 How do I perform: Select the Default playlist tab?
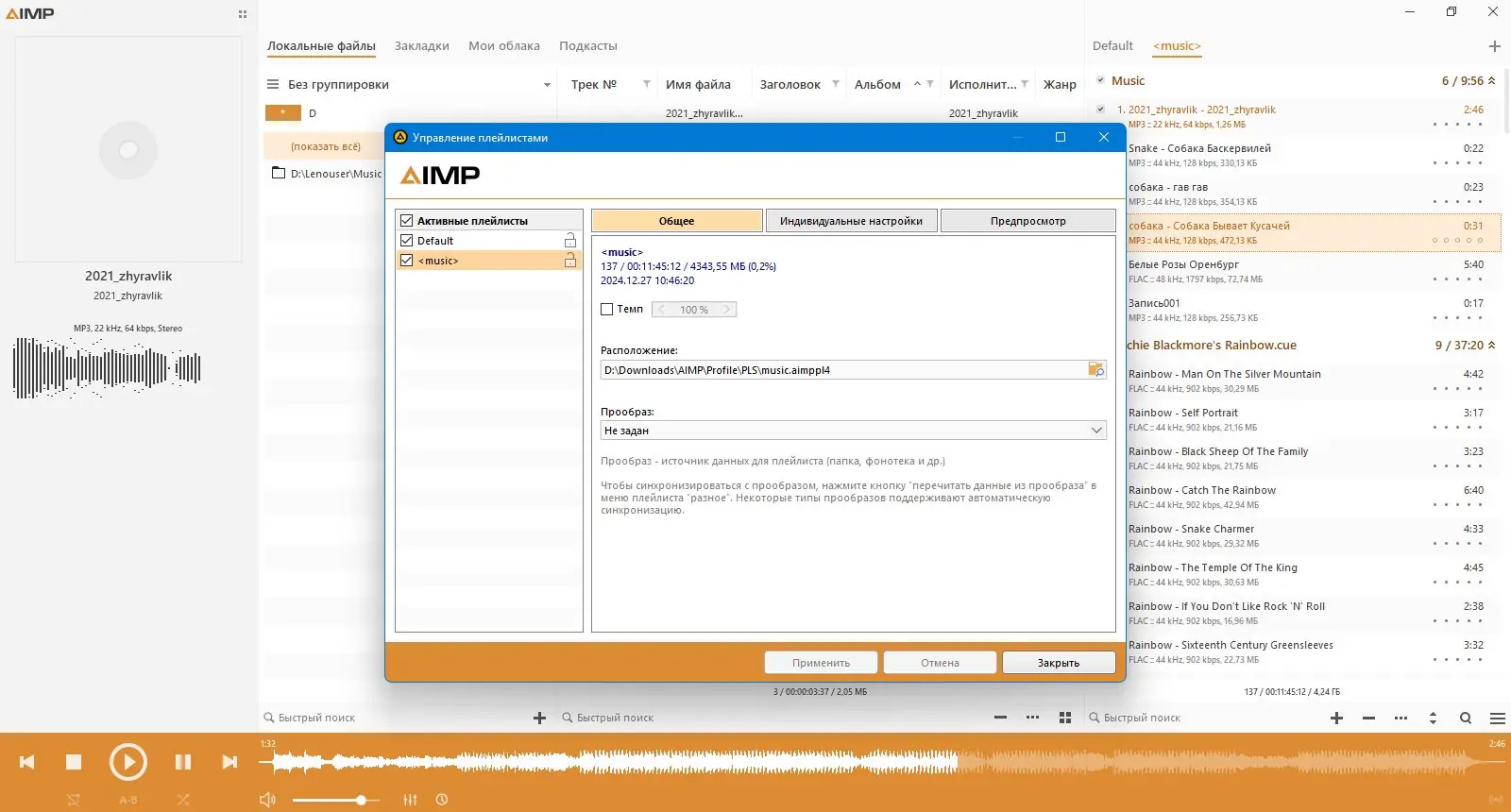pyautogui.click(x=1112, y=45)
